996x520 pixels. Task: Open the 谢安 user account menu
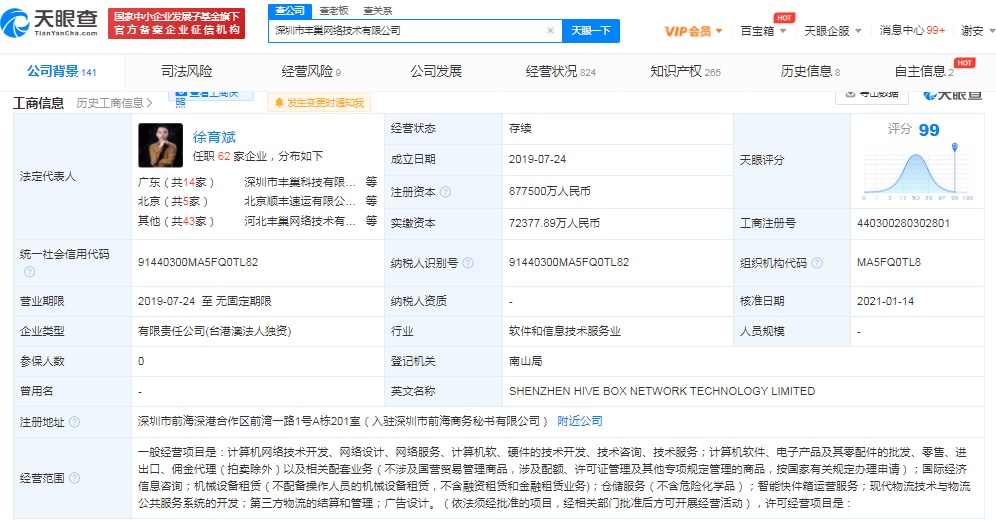(x=978, y=31)
